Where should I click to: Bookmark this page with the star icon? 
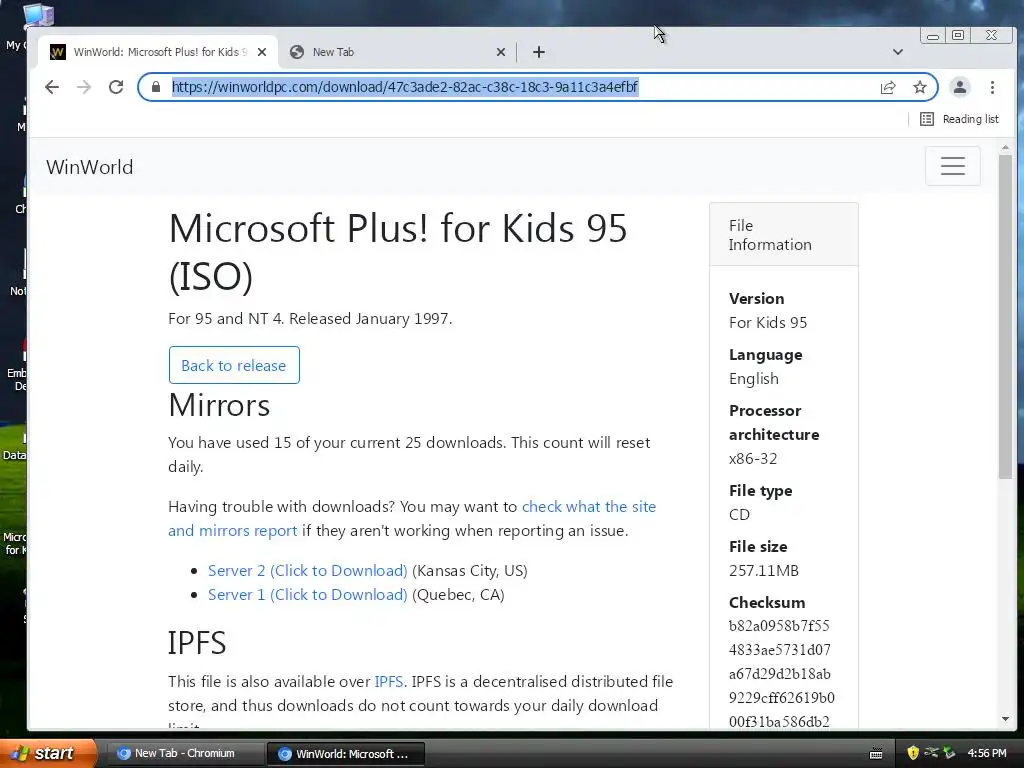coord(920,88)
